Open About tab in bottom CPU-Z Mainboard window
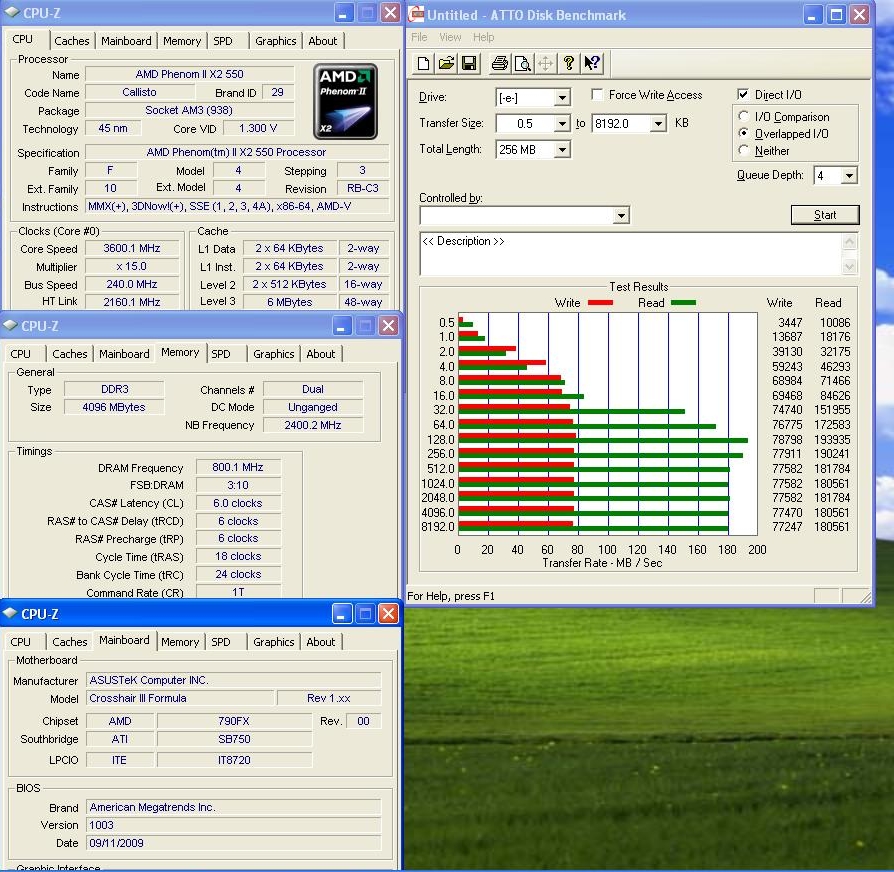The height and width of the screenshot is (872, 894). coord(321,642)
